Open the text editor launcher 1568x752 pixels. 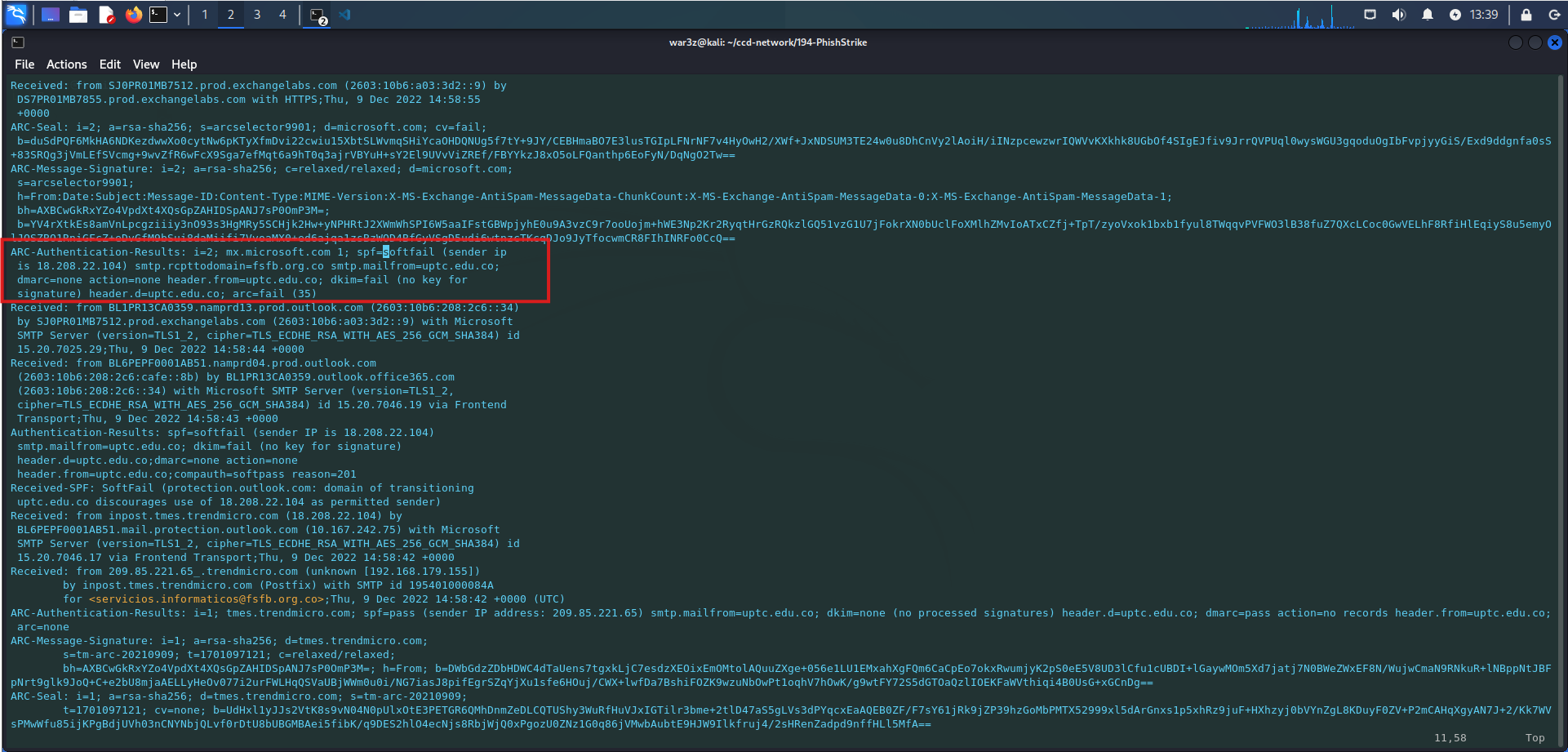click(x=106, y=15)
